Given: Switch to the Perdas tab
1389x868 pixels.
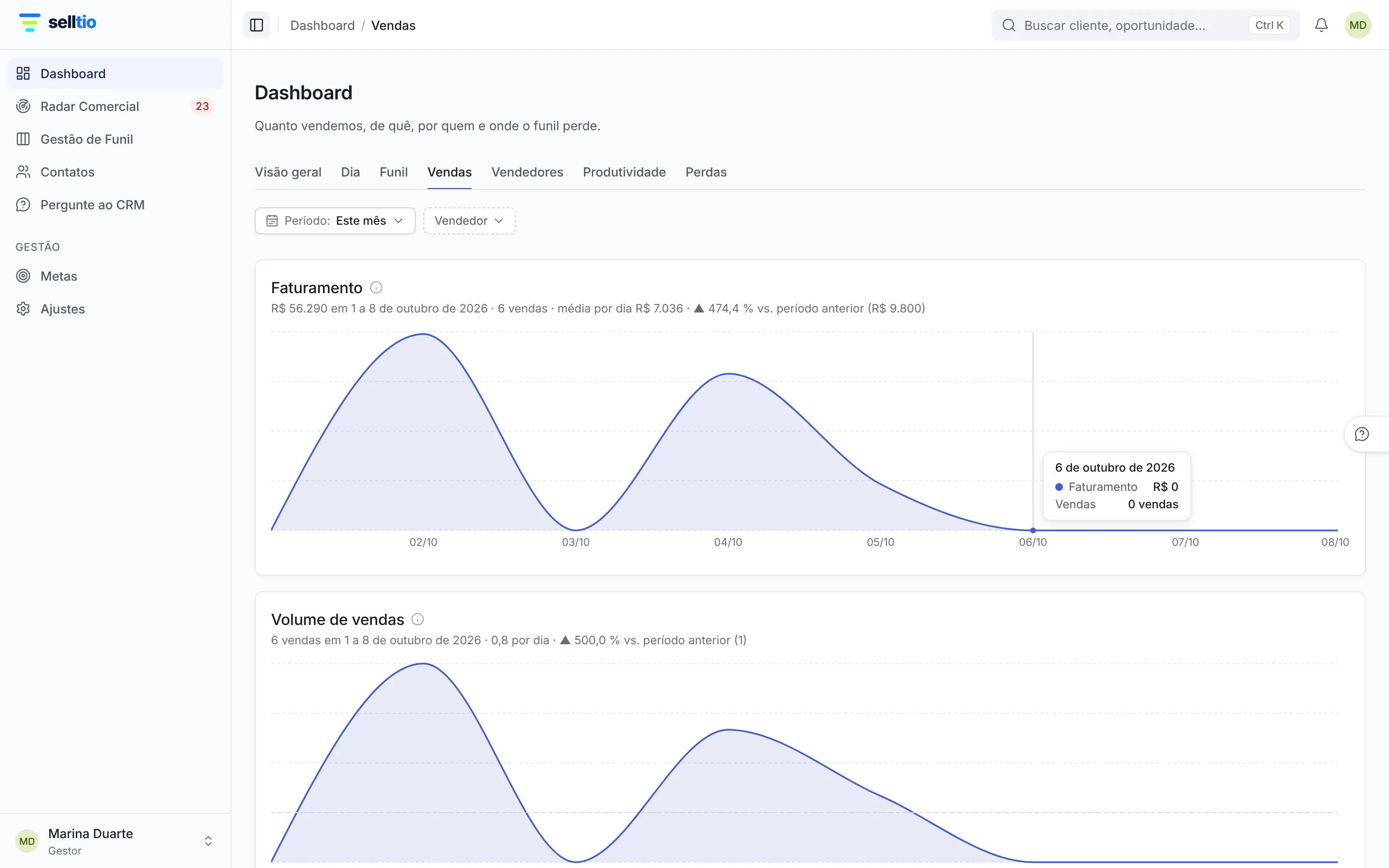Looking at the screenshot, I should click(x=706, y=172).
